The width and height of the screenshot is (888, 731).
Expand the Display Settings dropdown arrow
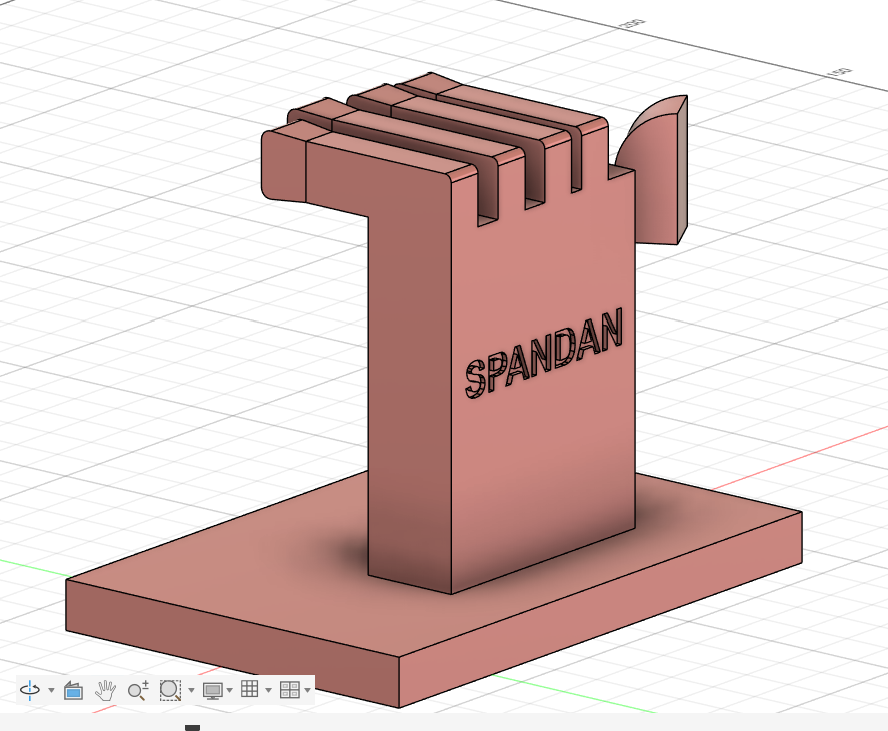tap(229, 690)
